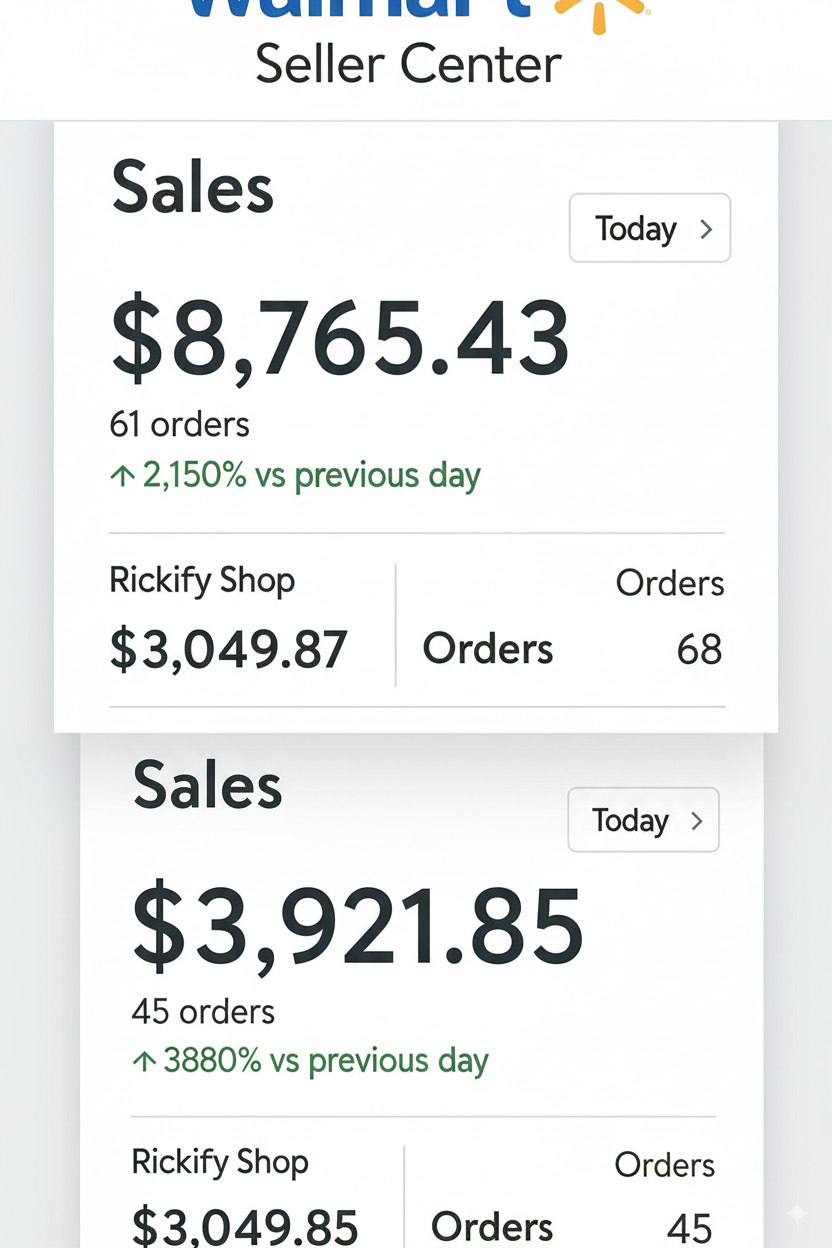The height and width of the screenshot is (1248, 832).
Task: Click the green up arrow beside 2,150%
Action: point(122,476)
